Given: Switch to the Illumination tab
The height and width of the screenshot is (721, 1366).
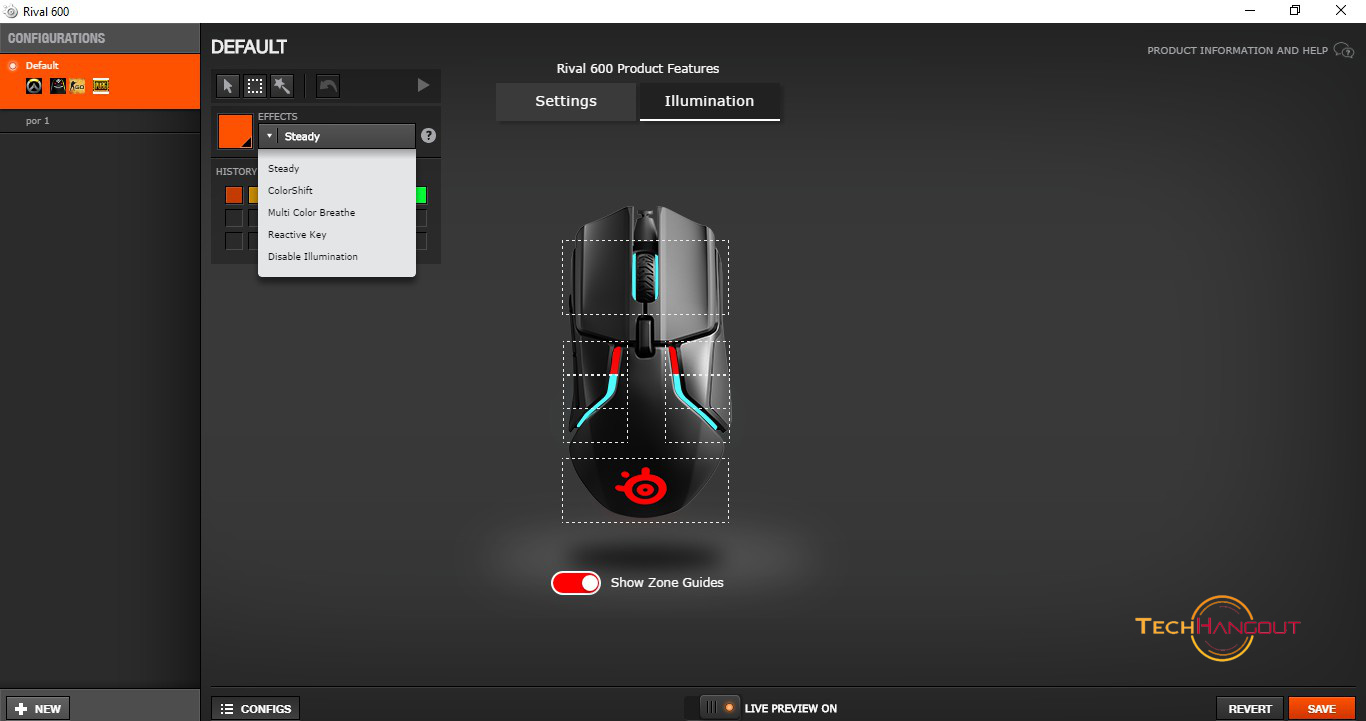Looking at the screenshot, I should point(710,102).
